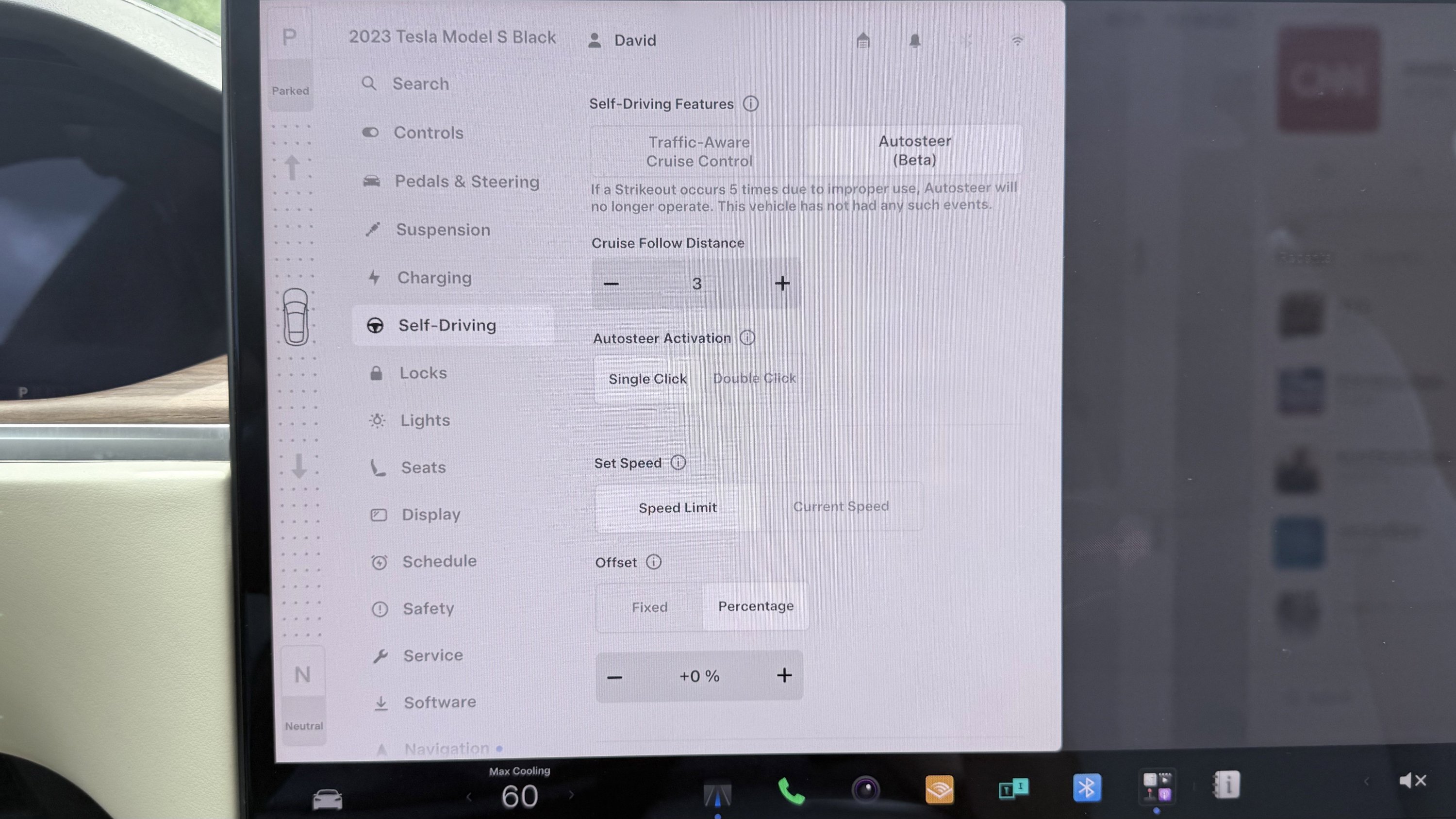Increase Cruise Follow Distance
Viewport: 1456px width, 819px height.
click(x=782, y=283)
